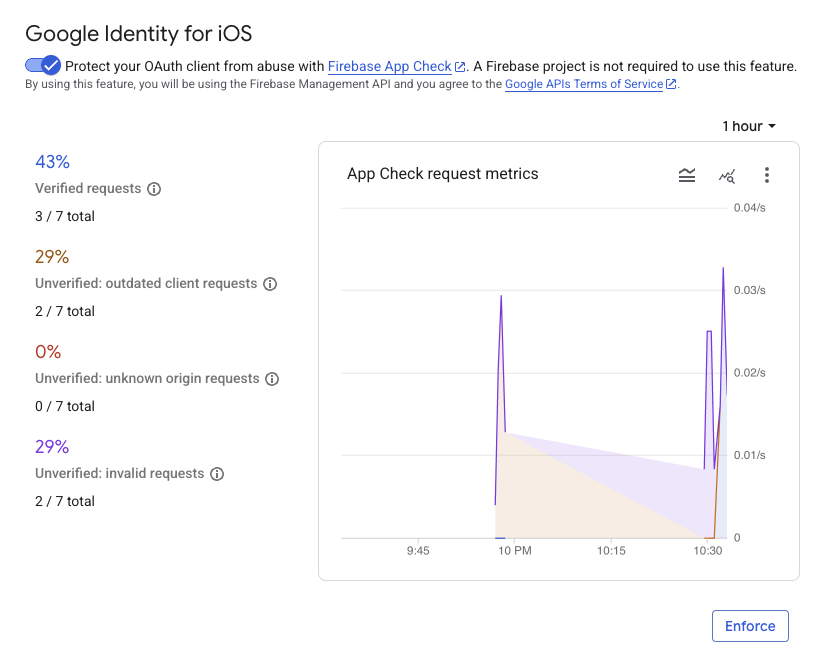Click the 0% unknown origin stat
The height and width of the screenshot is (652, 827).
(50, 351)
